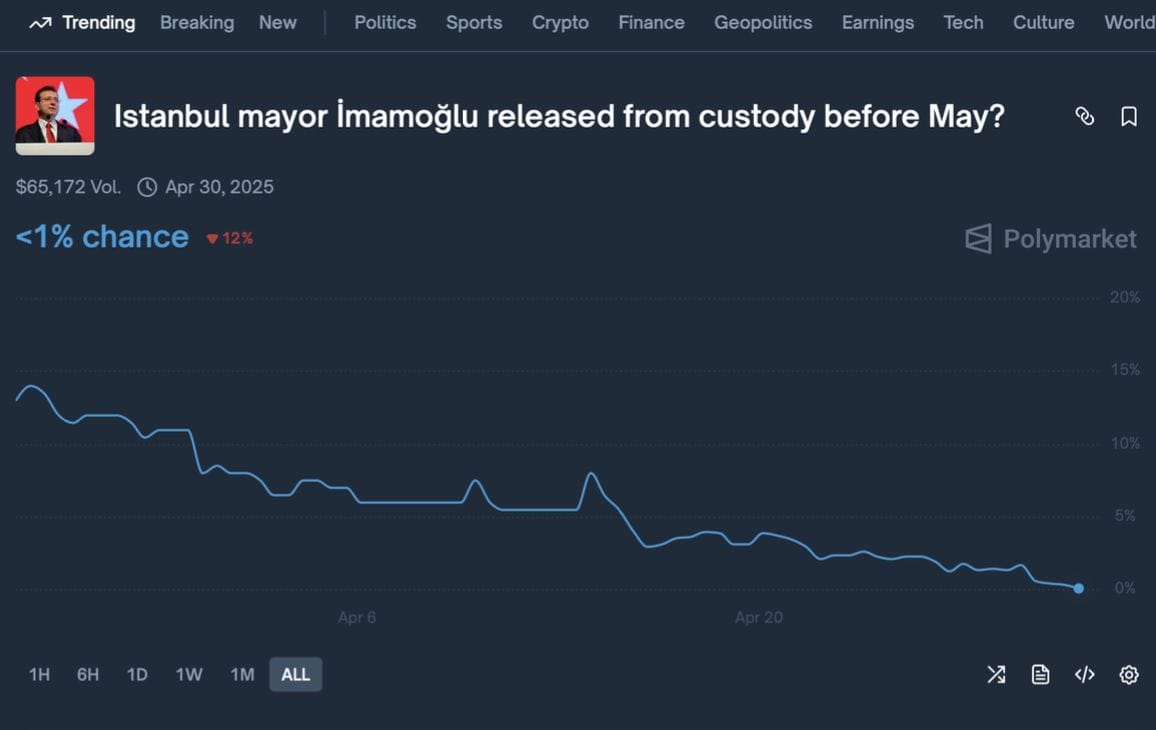Open chart settings gear
Image resolution: width=1156 pixels, height=730 pixels.
pyautogui.click(x=1129, y=674)
